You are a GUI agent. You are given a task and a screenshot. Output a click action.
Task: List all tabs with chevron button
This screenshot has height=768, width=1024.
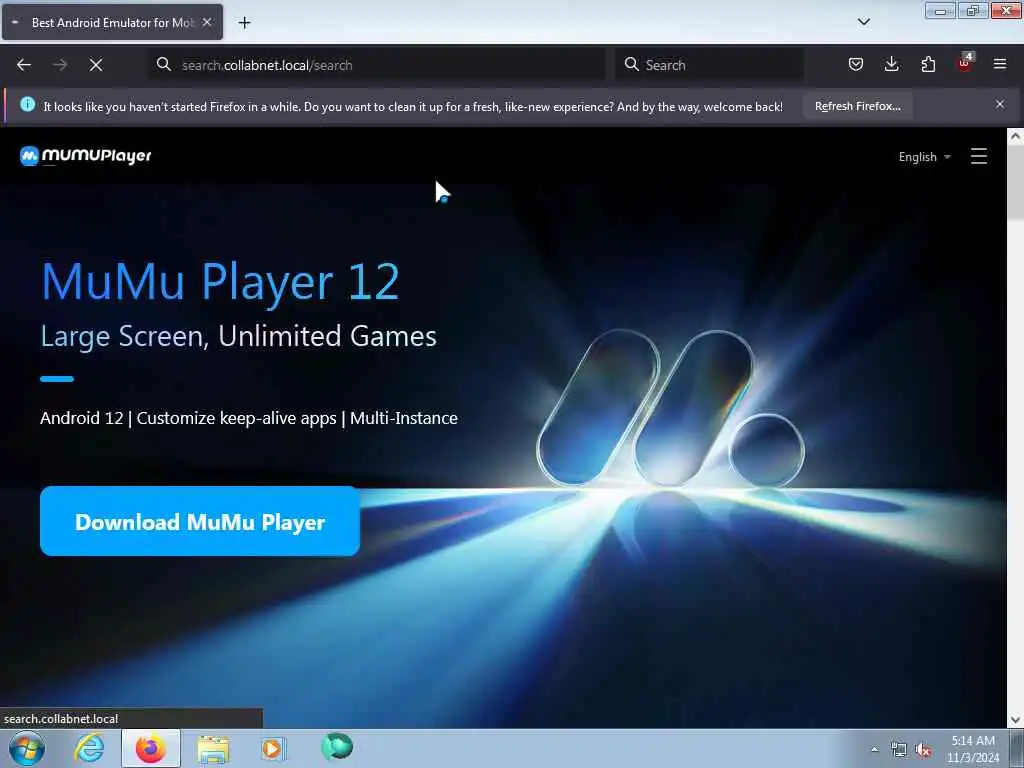(863, 22)
